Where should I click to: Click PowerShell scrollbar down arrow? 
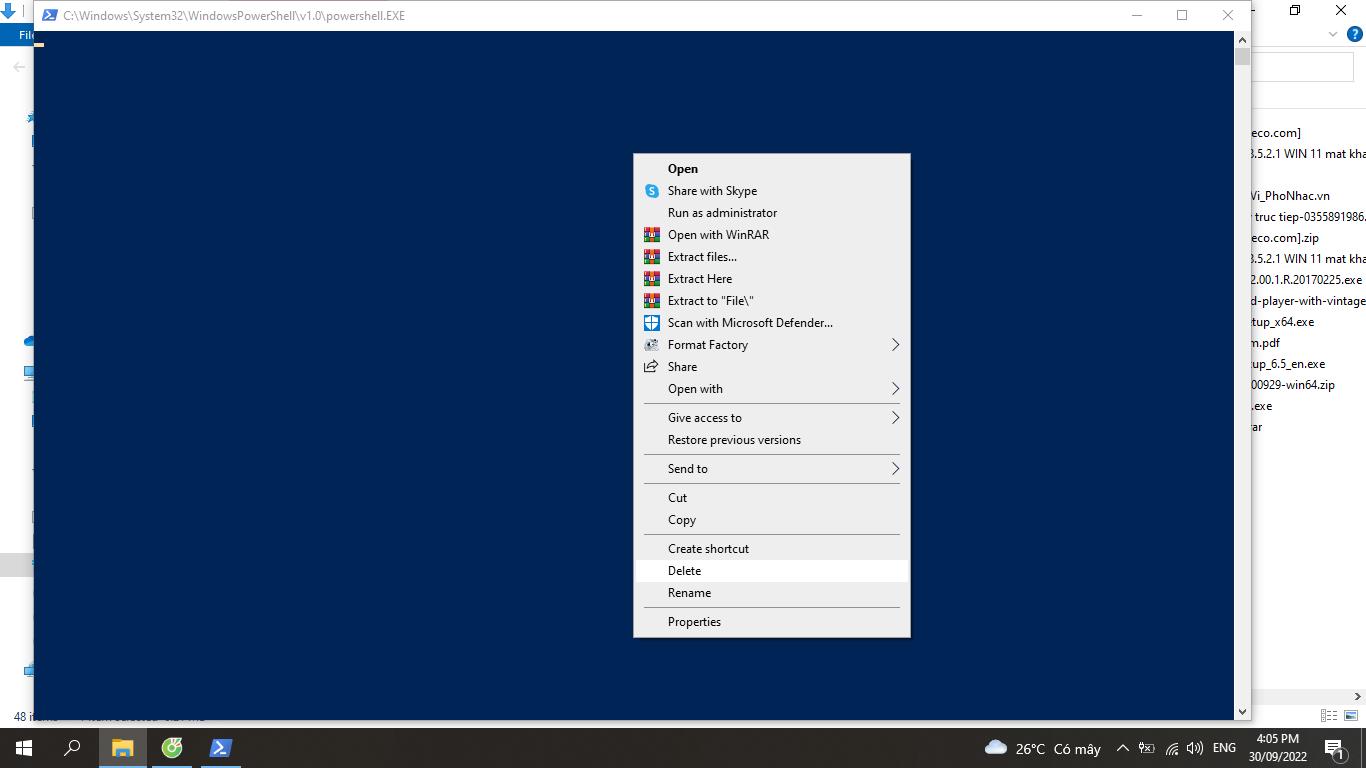click(x=1242, y=712)
